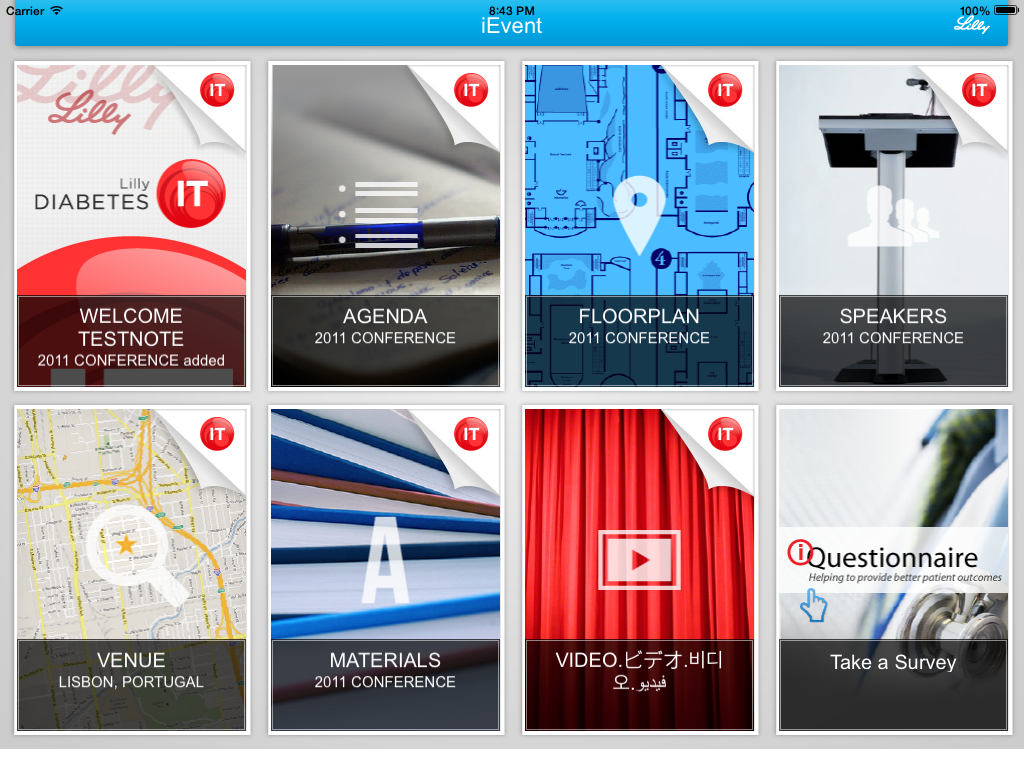Select the numbered 4 marker on the floorplan

pyautogui.click(x=661, y=258)
